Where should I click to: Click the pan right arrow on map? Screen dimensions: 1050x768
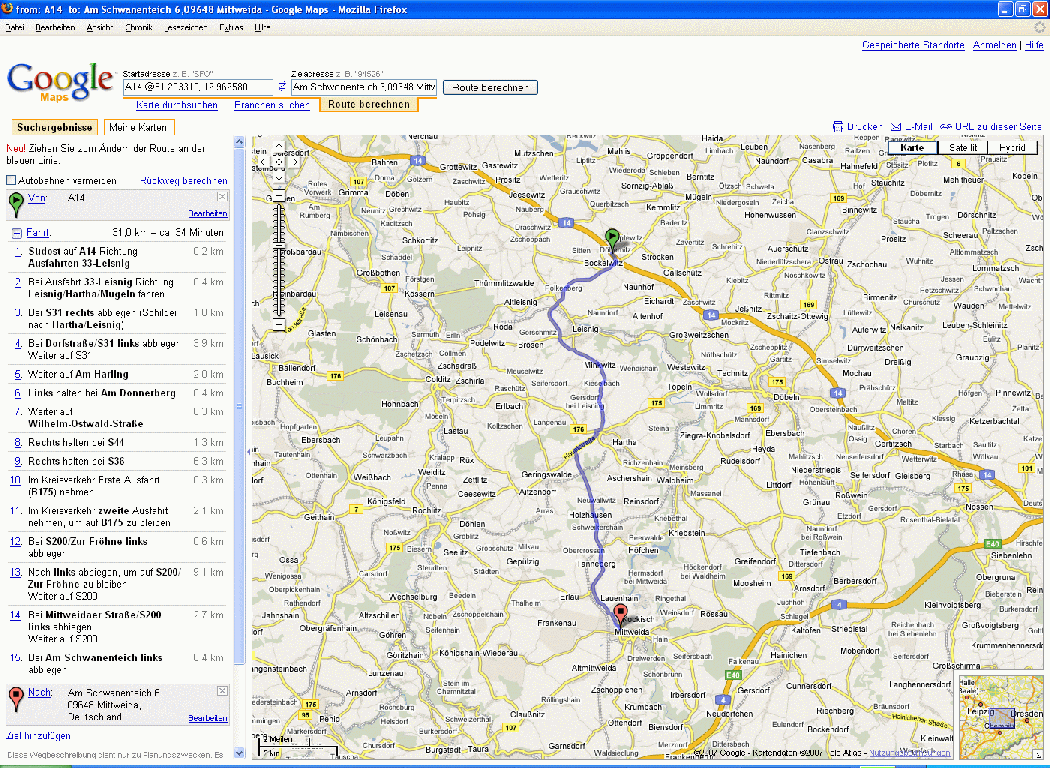coord(295,161)
